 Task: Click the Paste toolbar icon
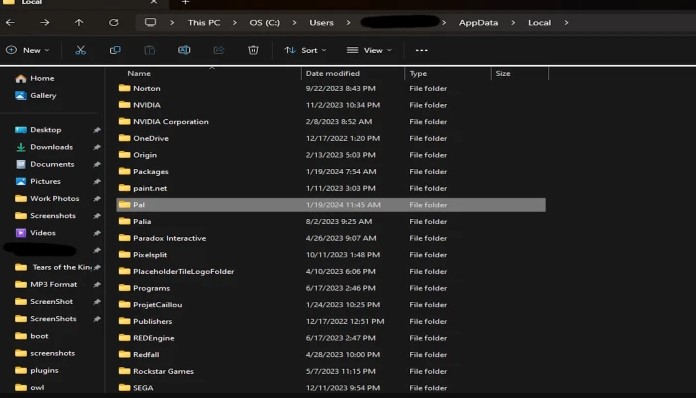point(150,50)
